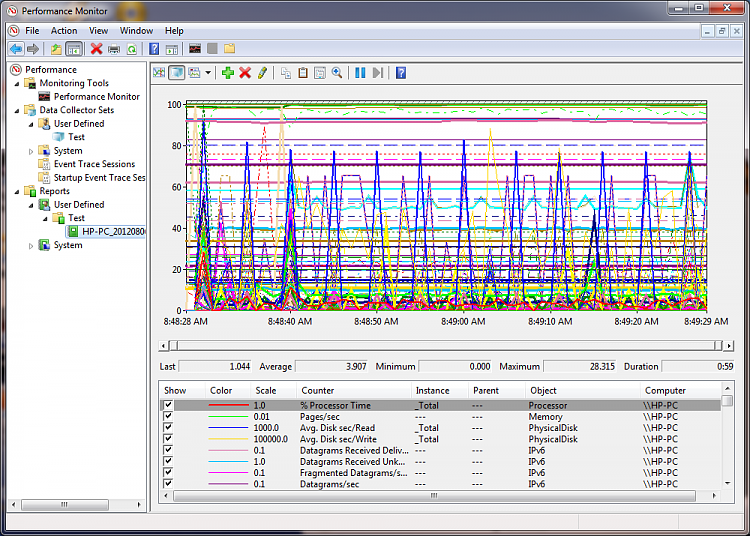Click the black system monitor view icon
The height and width of the screenshot is (536, 750).
(x=195, y=48)
